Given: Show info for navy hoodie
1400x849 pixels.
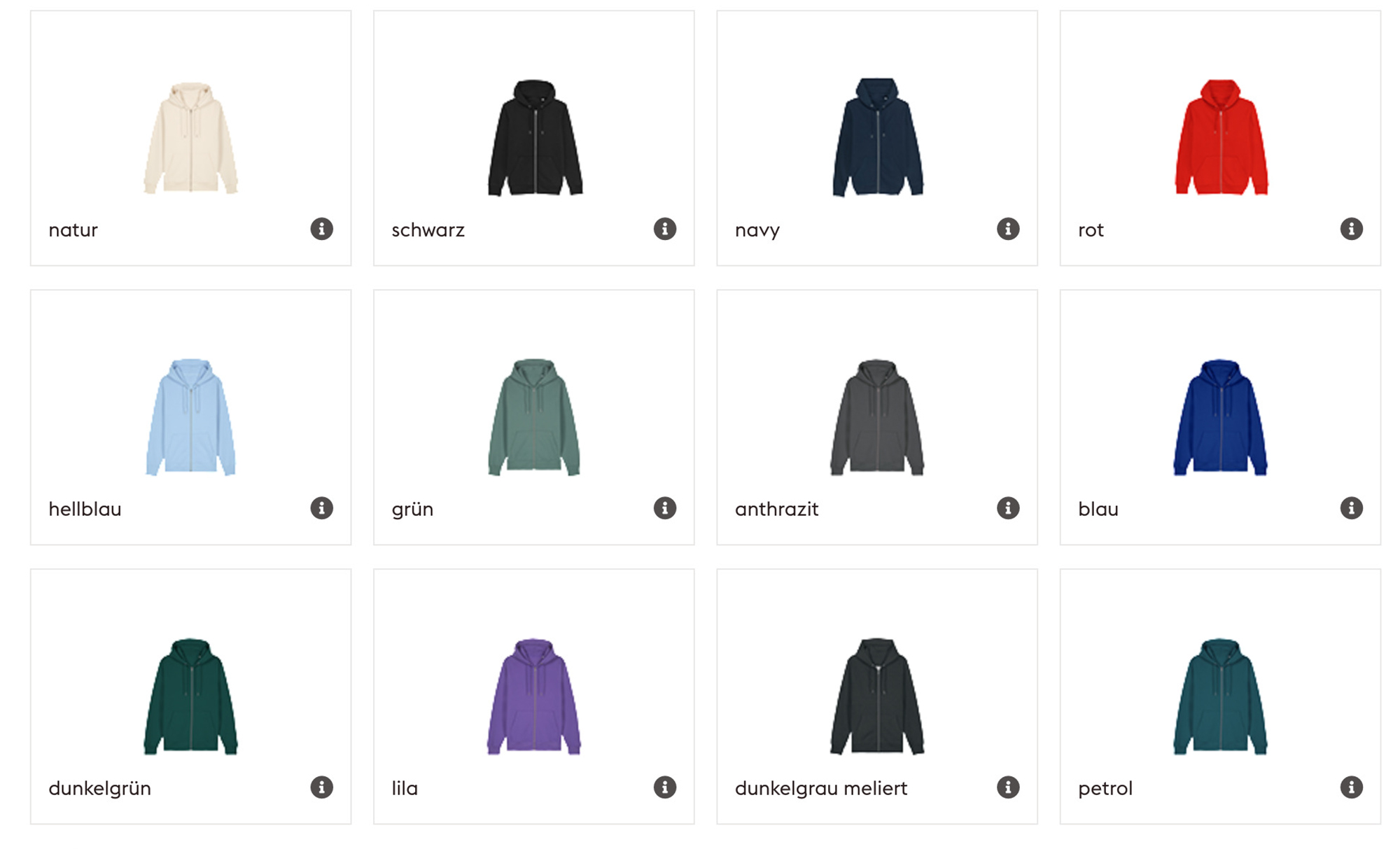Looking at the screenshot, I should [1007, 229].
